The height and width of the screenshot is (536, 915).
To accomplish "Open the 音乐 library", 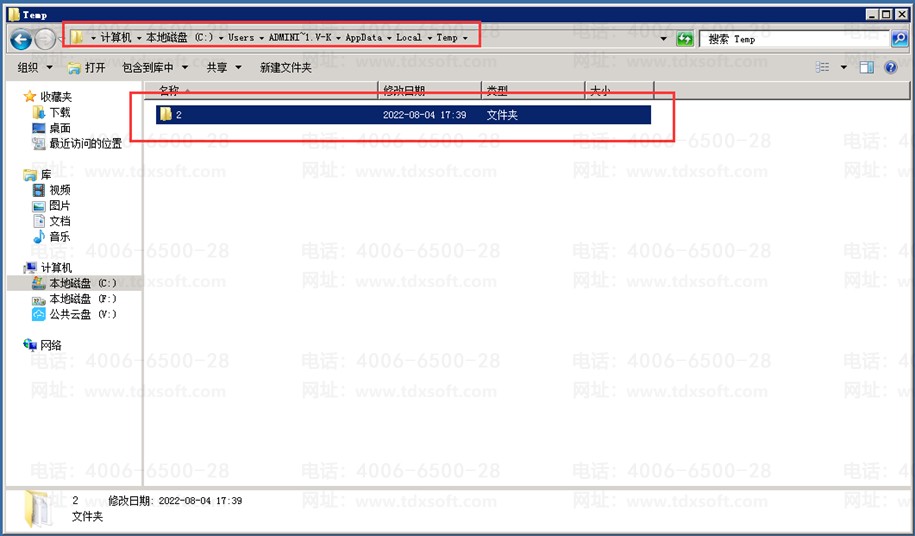I will click(60, 236).
